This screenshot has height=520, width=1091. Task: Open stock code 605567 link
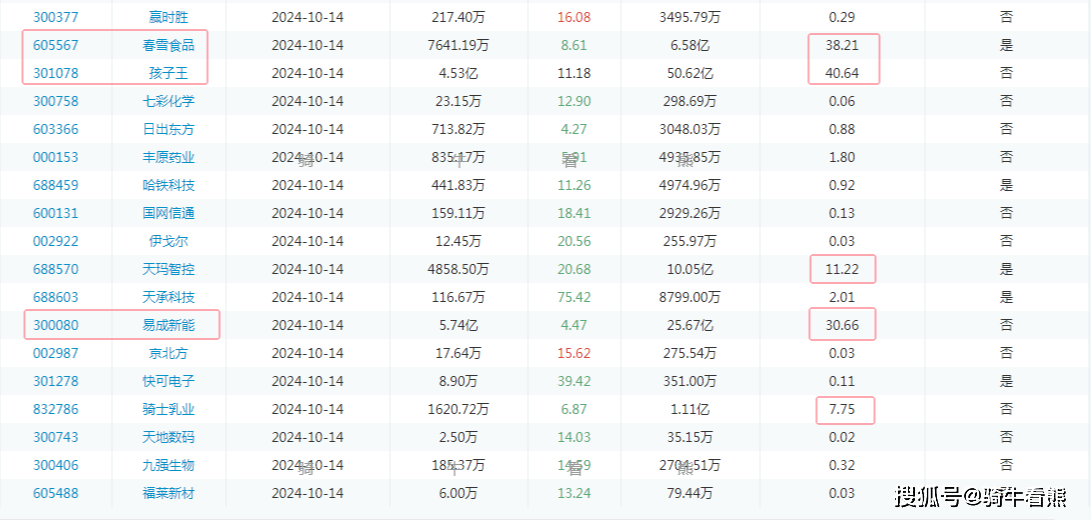(56, 45)
